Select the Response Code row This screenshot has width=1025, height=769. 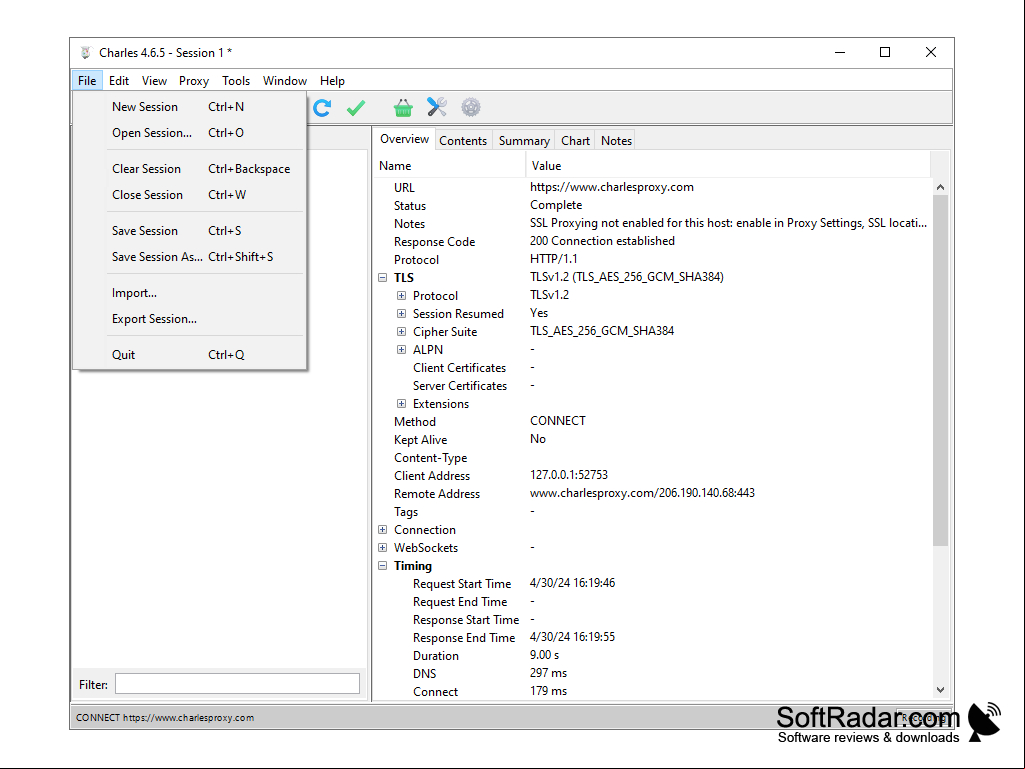pos(654,241)
